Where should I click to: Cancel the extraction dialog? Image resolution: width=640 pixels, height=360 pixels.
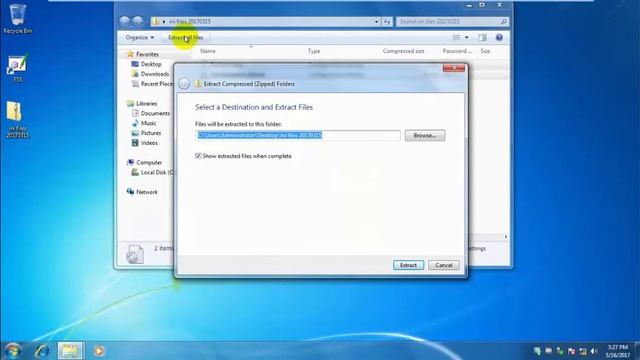tap(444, 265)
